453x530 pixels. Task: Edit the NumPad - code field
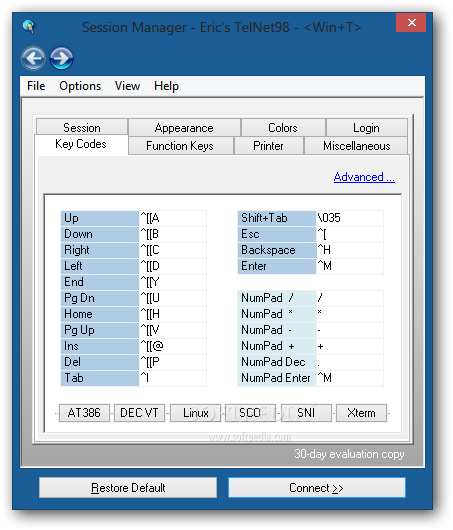[350, 330]
